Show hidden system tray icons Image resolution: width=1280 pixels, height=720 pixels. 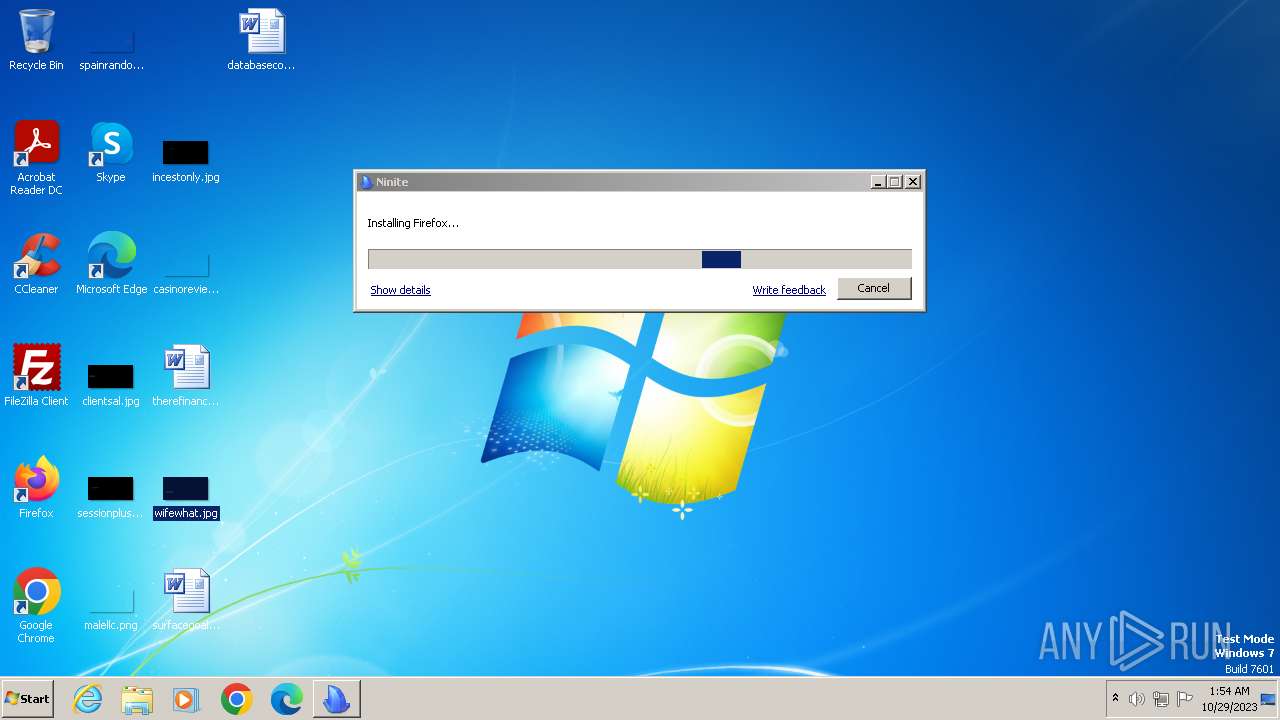[1116, 699]
